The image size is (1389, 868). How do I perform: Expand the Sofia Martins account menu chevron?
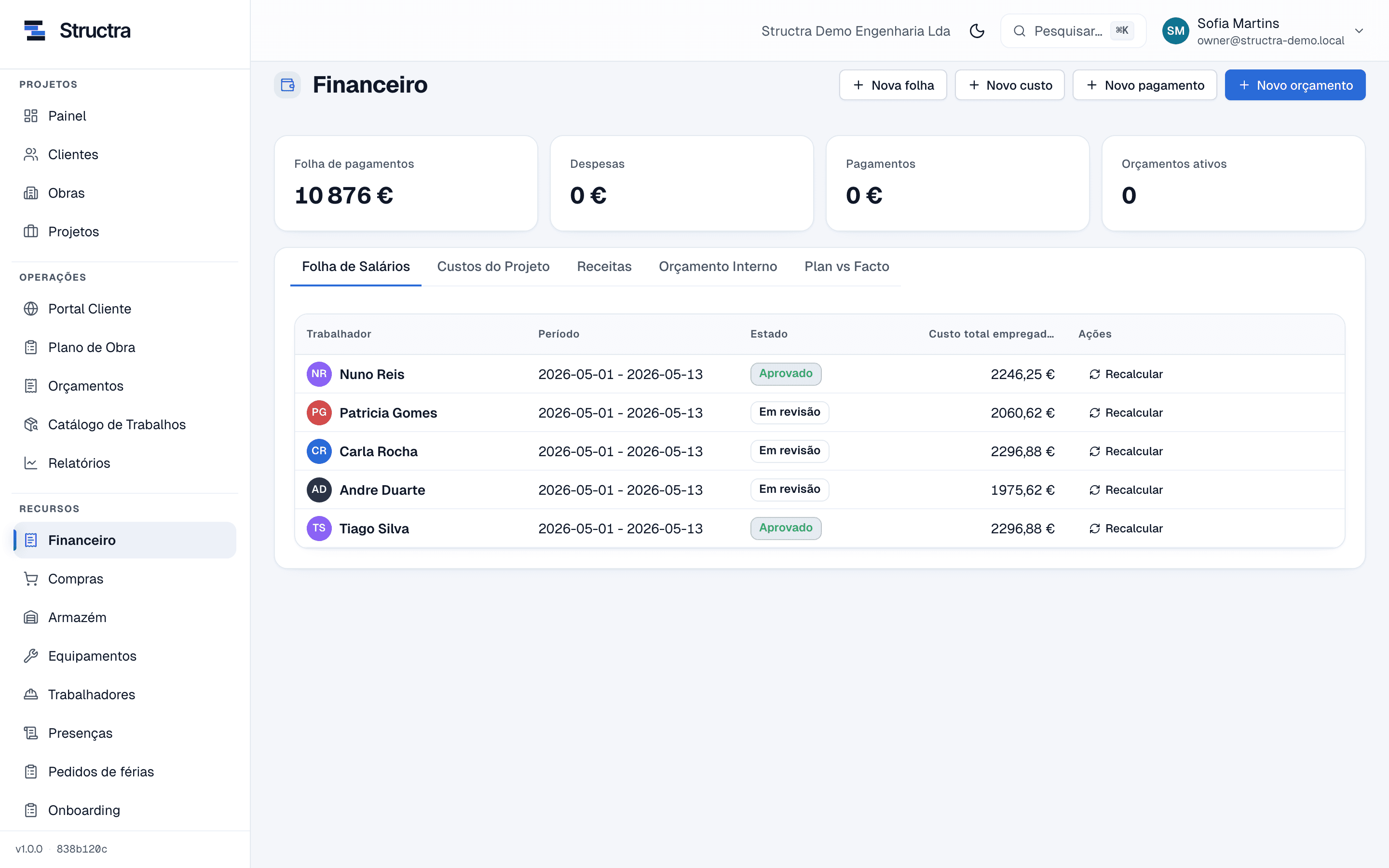coord(1359,31)
